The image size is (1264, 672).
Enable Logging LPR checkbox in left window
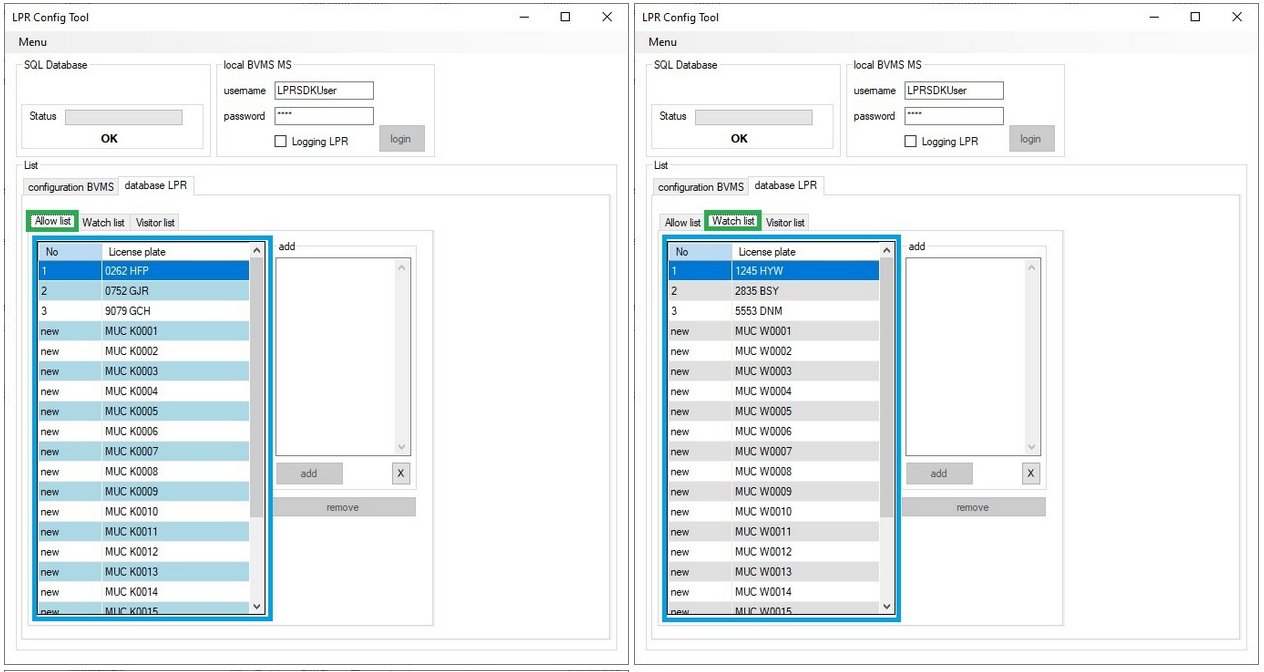tap(281, 142)
